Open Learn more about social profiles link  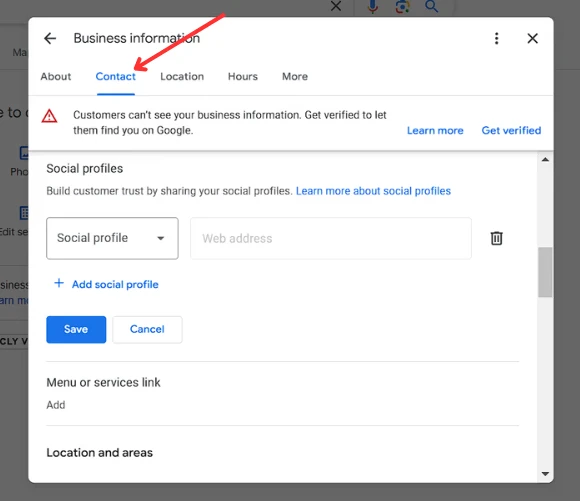pyautogui.click(x=373, y=191)
